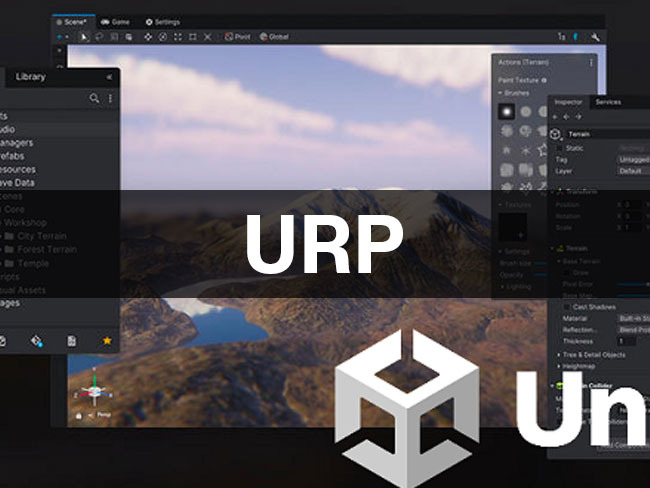The width and height of the screenshot is (650, 488).
Task: Toggle the Draw checkbox under Base Terrain
Action: (x=566, y=273)
